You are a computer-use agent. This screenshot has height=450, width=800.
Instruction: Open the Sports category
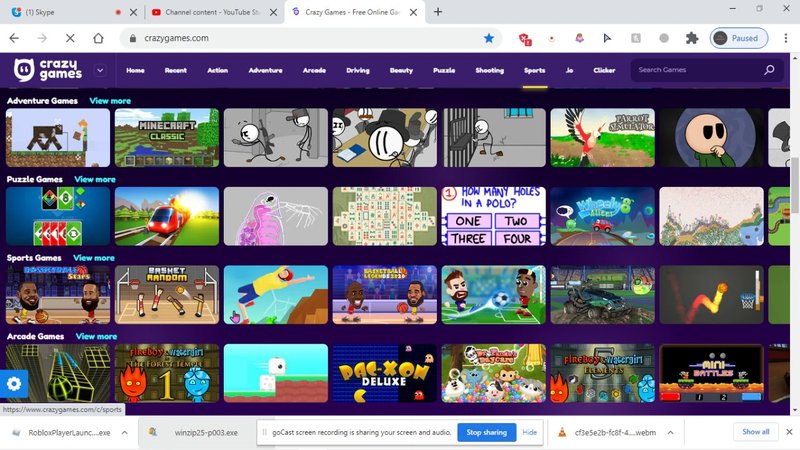(x=535, y=70)
